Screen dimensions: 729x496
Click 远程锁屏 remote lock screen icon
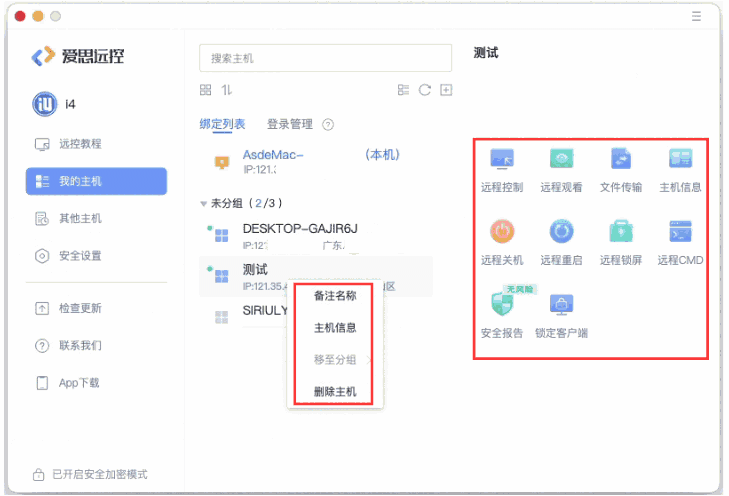point(621,231)
